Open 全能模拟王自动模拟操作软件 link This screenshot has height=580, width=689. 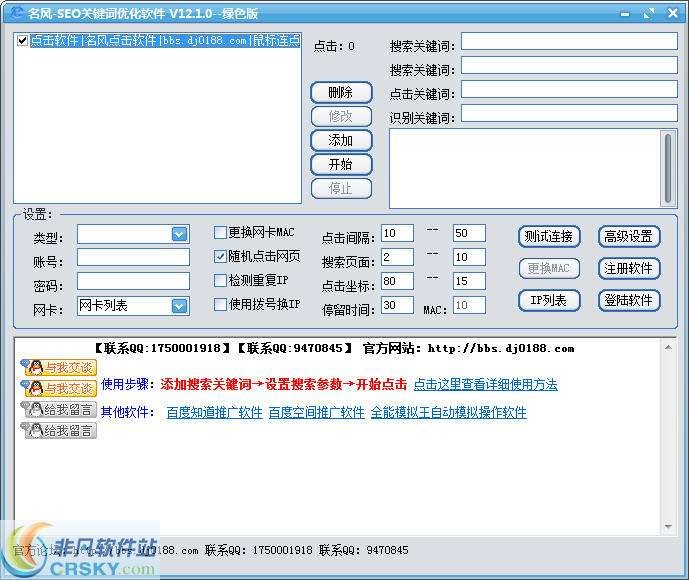[449, 412]
